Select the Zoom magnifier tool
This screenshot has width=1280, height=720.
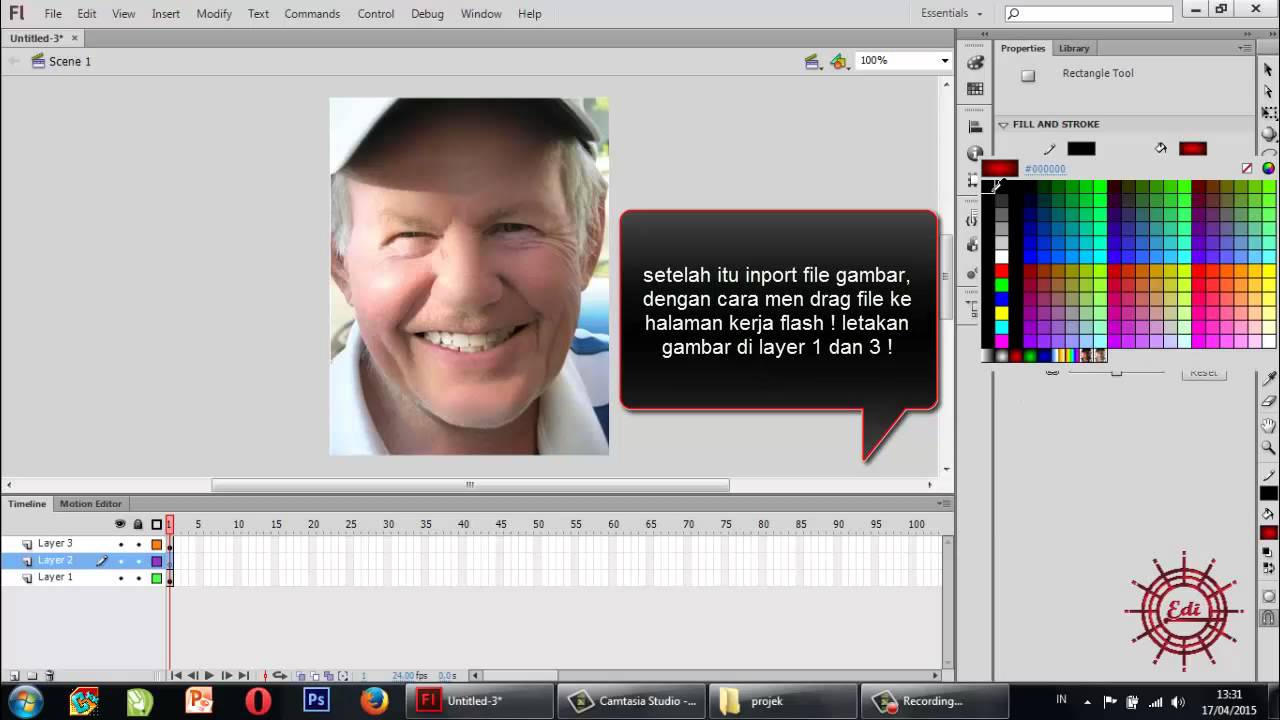click(x=1268, y=447)
